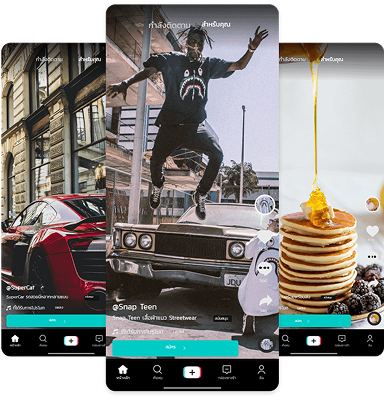Tap spinning music disc on center phone

(267, 345)
